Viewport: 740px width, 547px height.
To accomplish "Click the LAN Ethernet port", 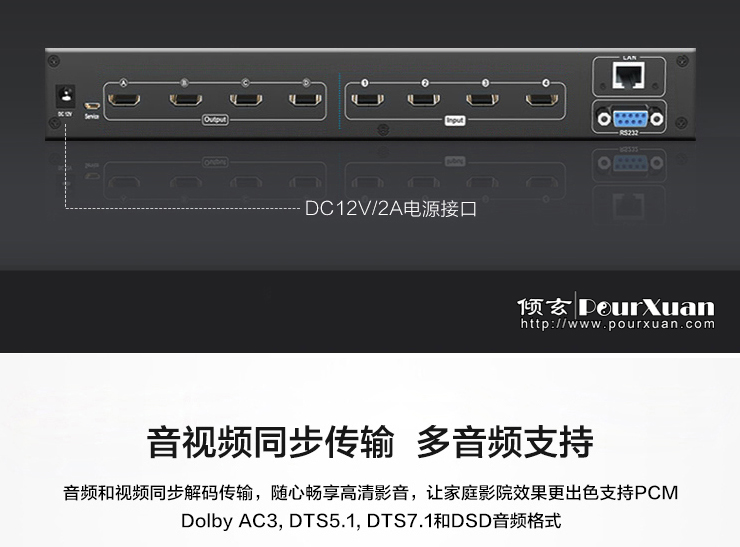I will tap(629, 76).
